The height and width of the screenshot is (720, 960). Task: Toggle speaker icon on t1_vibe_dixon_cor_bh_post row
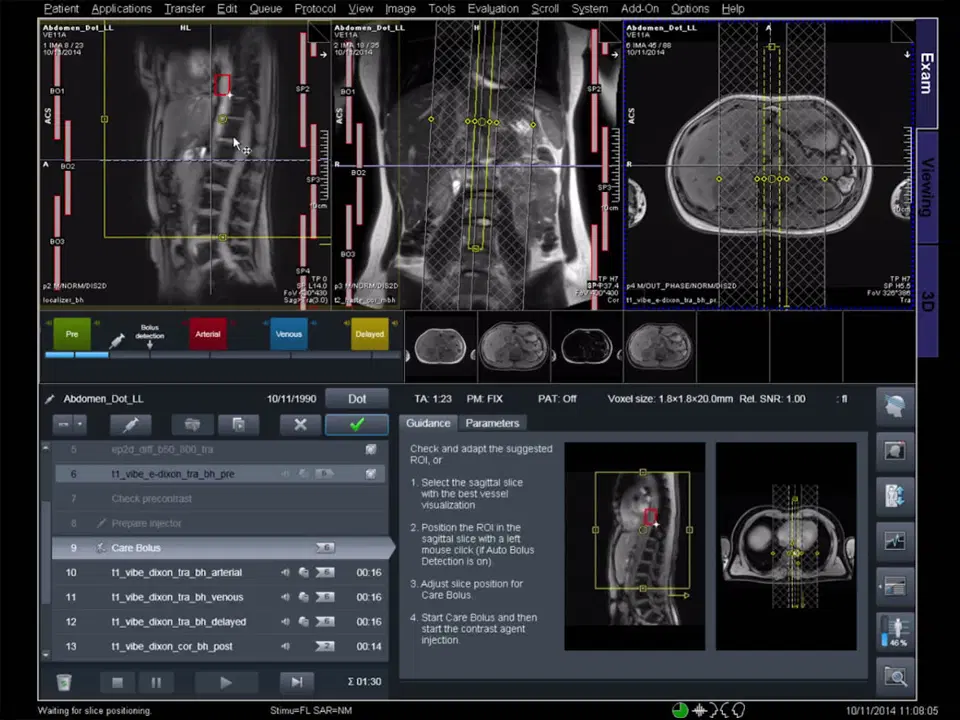[x=285, y=647]
